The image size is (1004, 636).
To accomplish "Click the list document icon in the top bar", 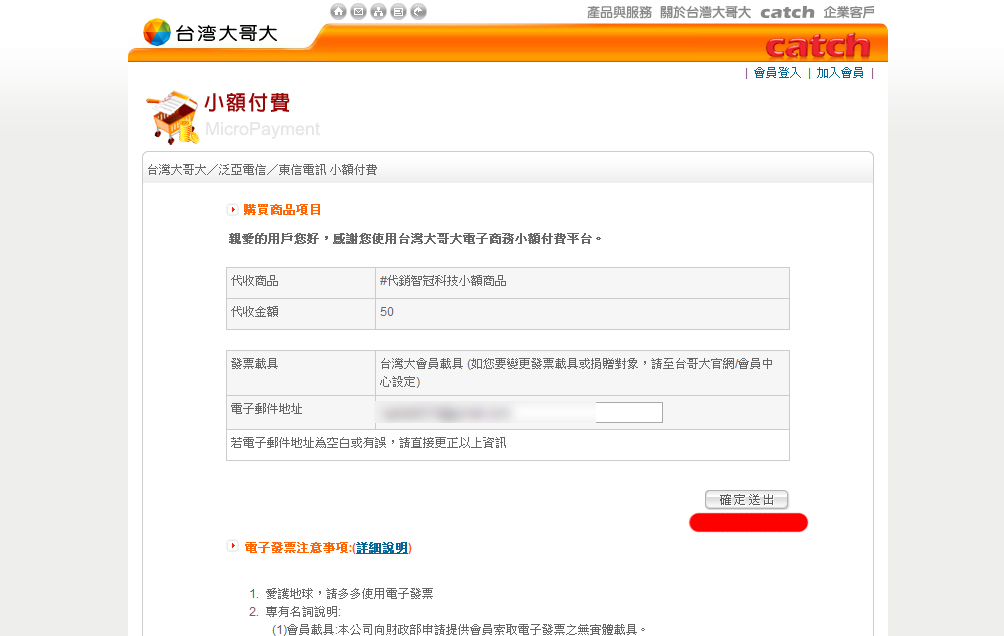I will click(x=398, y=12).
